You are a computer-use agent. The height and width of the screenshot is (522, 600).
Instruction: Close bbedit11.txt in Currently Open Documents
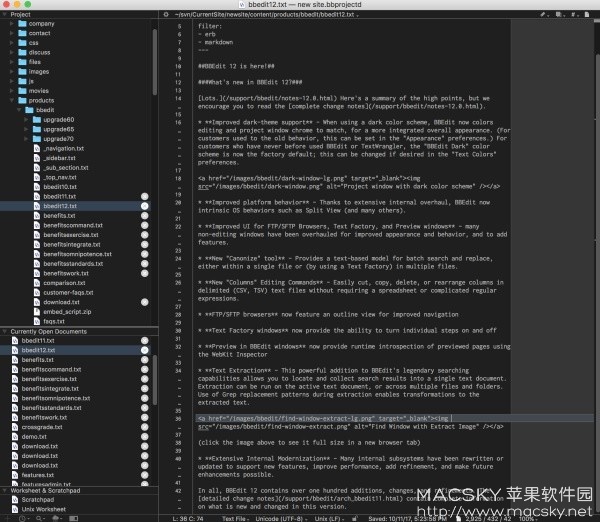point(145,341)
